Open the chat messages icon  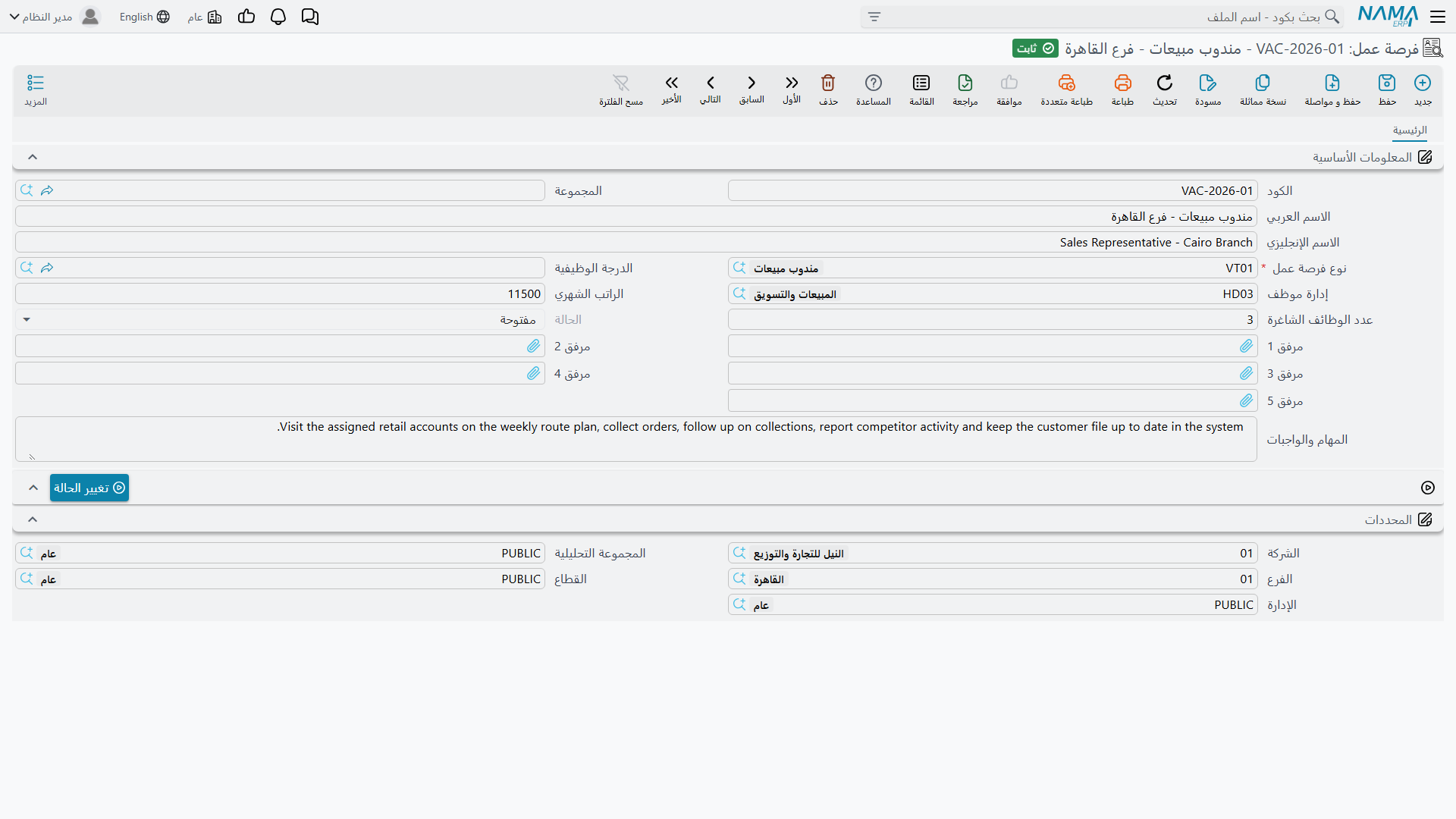click(x=310, y=17)
